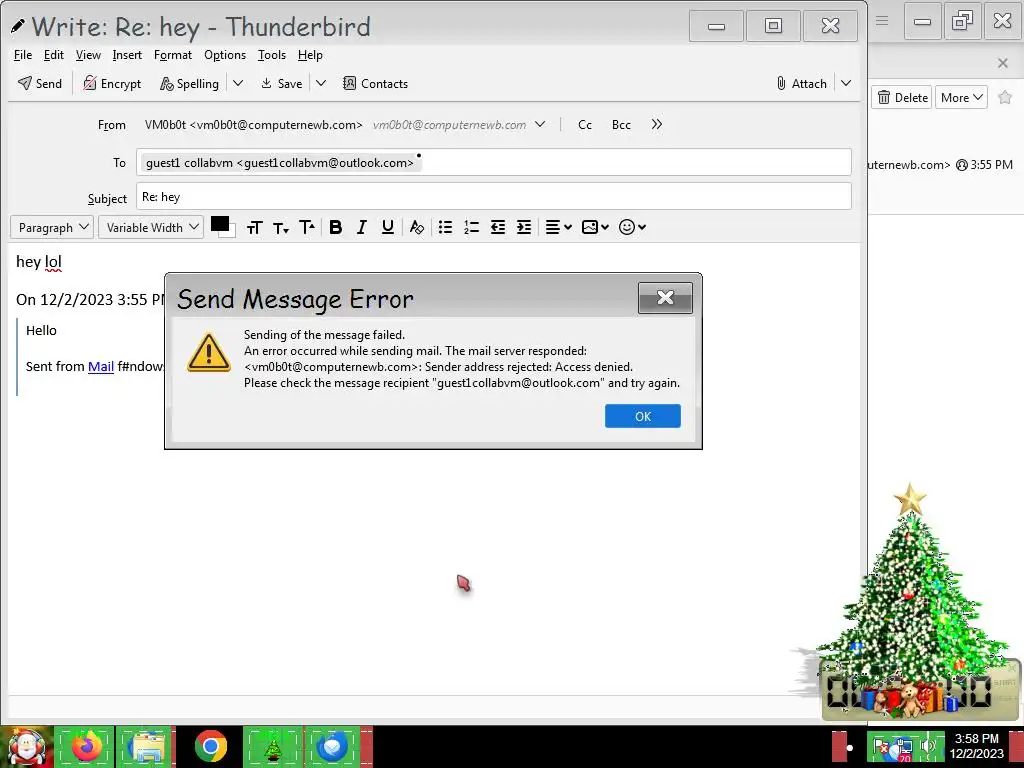Open Firefox from the taskbar
This screenshot has height=768, width=1024.
coord(84,746)
